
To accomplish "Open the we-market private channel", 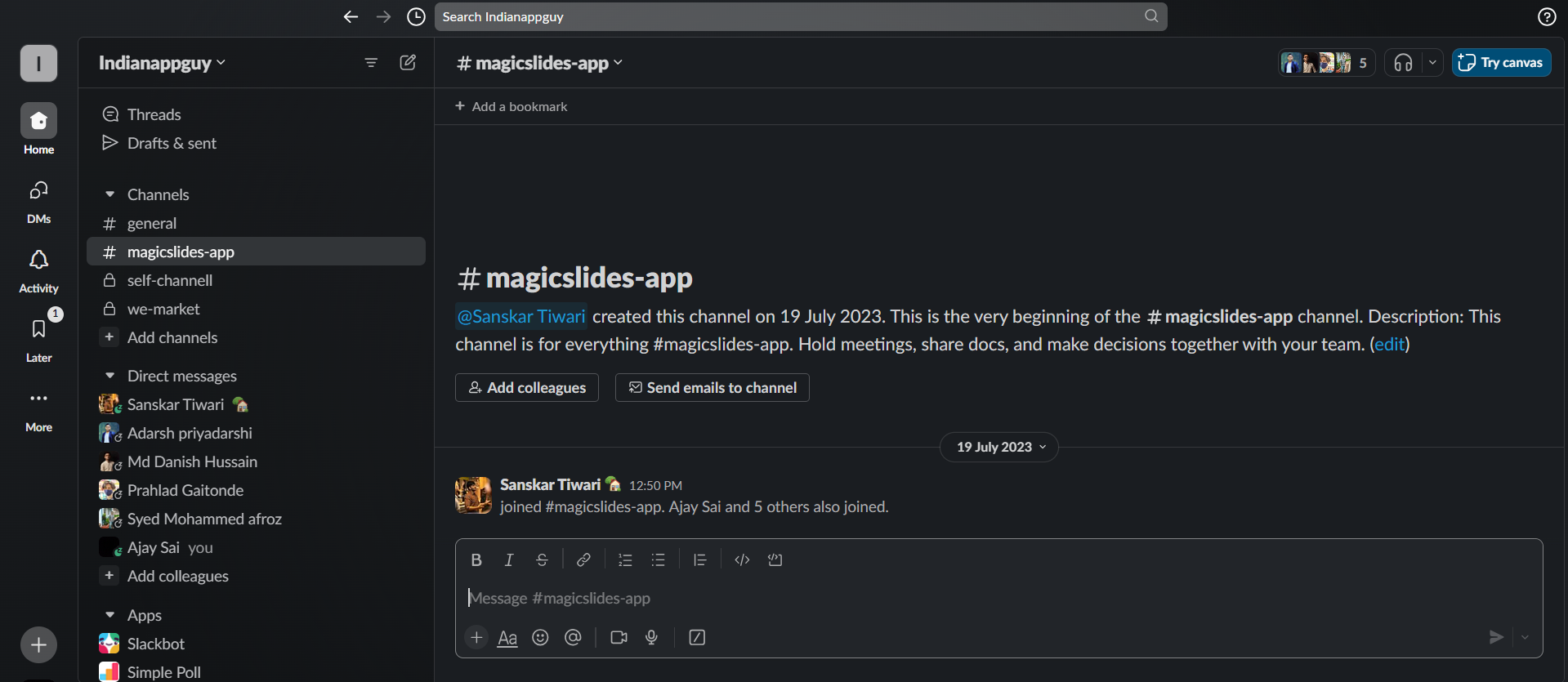I will pyautogui.click(x=256, y=309).
